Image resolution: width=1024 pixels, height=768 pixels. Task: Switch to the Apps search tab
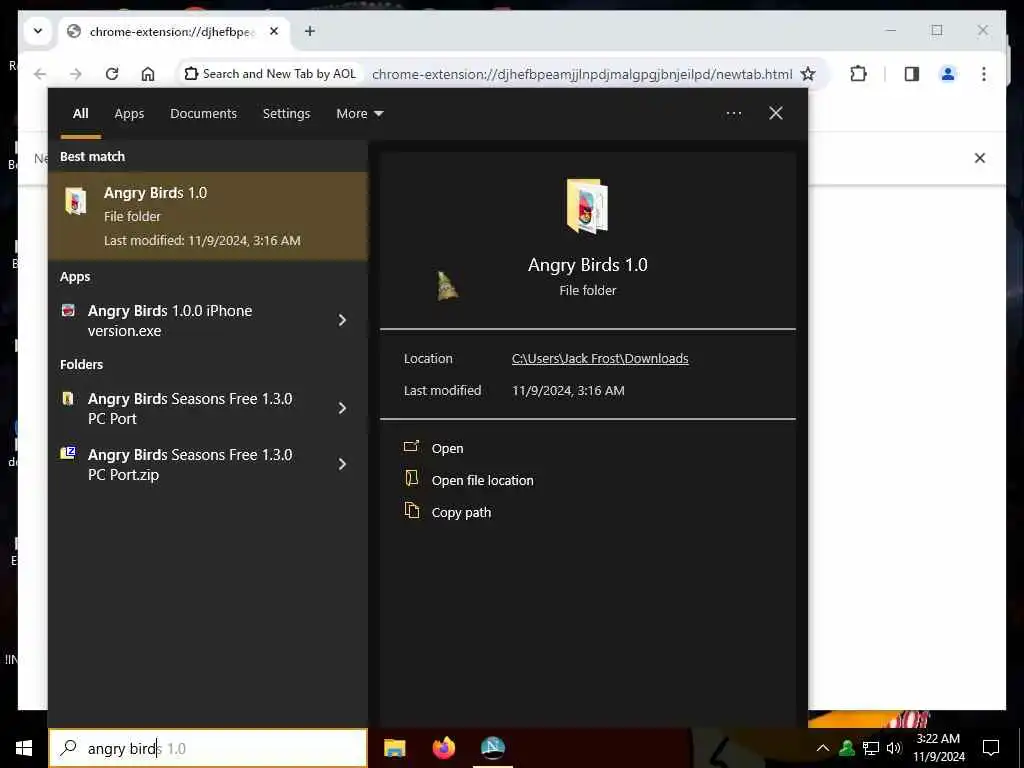129,114
